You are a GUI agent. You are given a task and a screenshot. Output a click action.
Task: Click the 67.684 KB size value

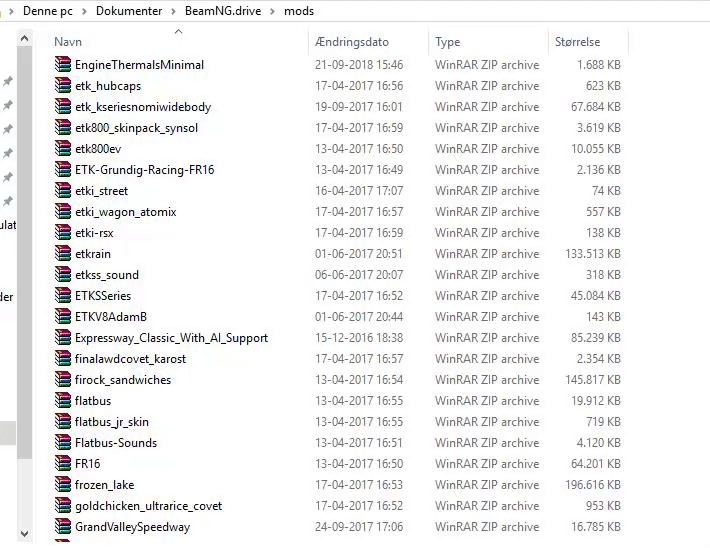[x=595, y=107]
